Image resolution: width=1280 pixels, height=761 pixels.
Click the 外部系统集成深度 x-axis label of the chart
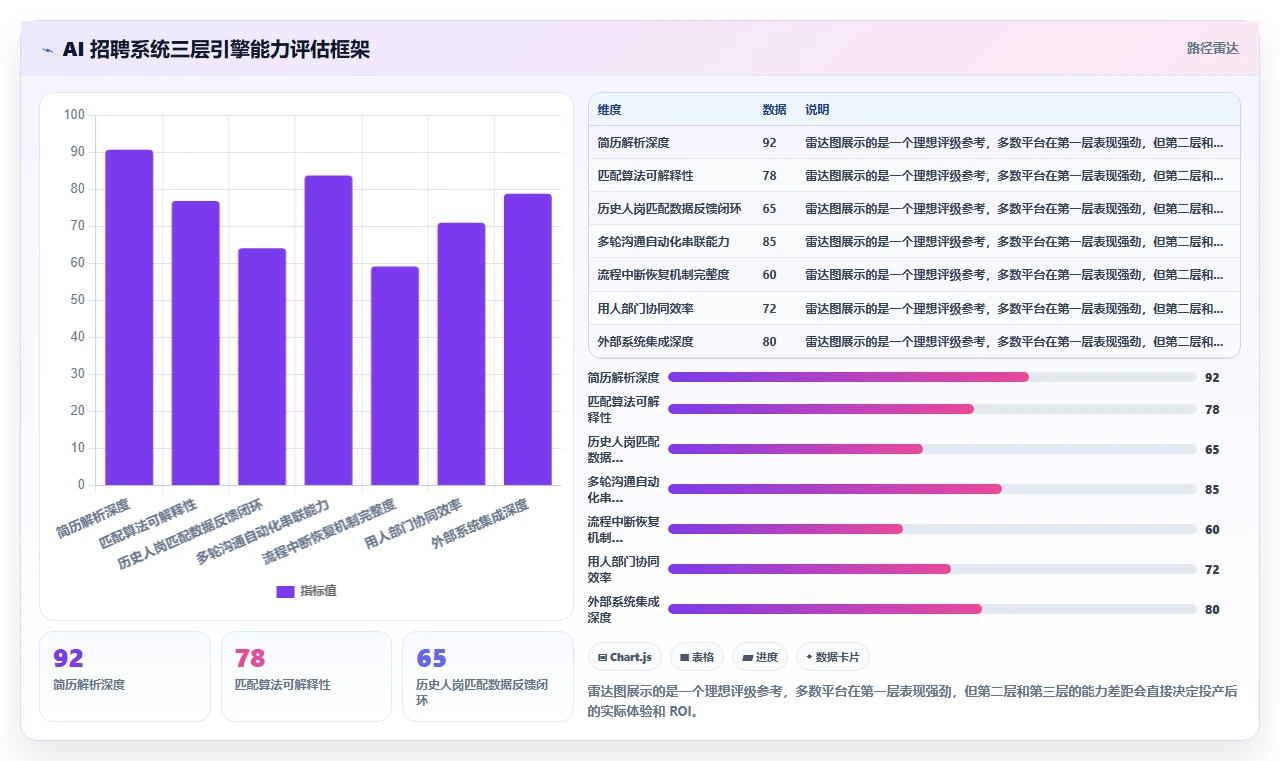pos(481,523)
